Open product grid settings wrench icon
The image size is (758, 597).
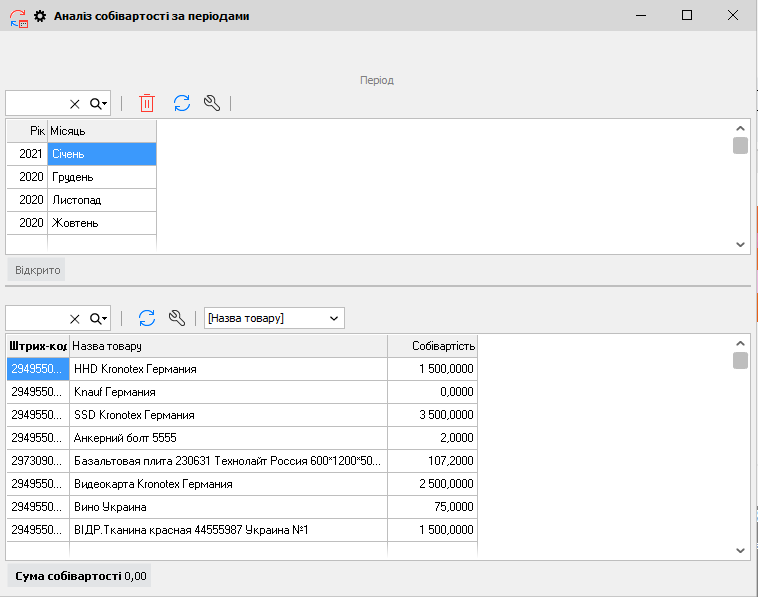click(177, 318)
